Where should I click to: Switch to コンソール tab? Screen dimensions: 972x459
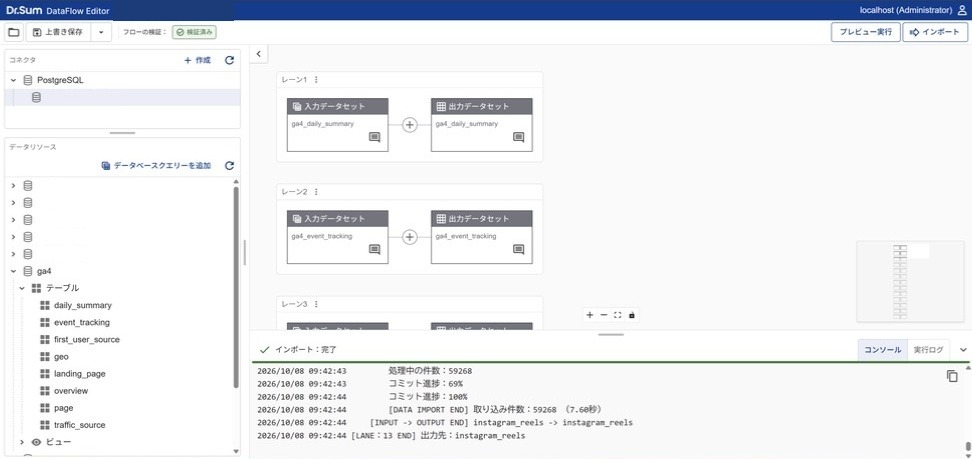click(883, 350)
